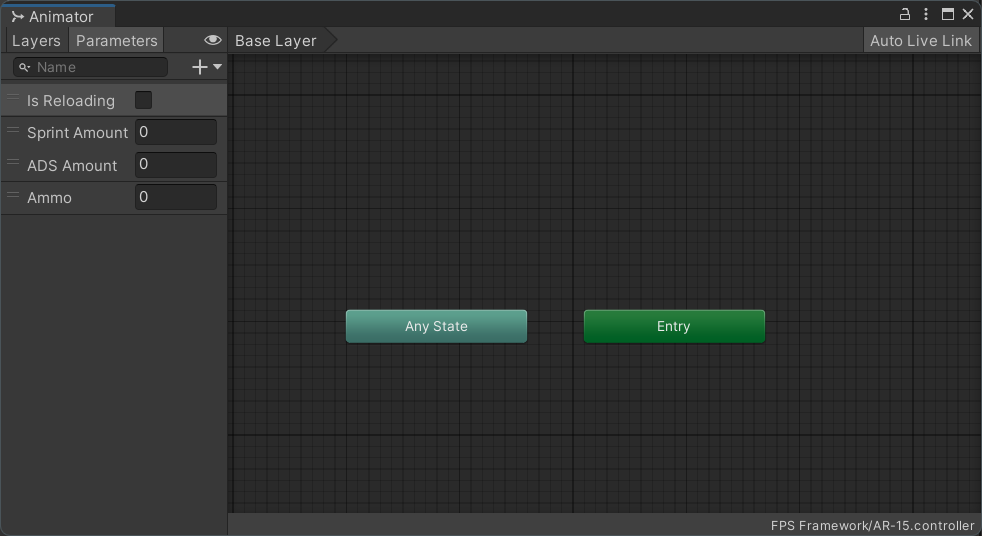
Task: Enable Auto Live Link
Action: point(920,41)
